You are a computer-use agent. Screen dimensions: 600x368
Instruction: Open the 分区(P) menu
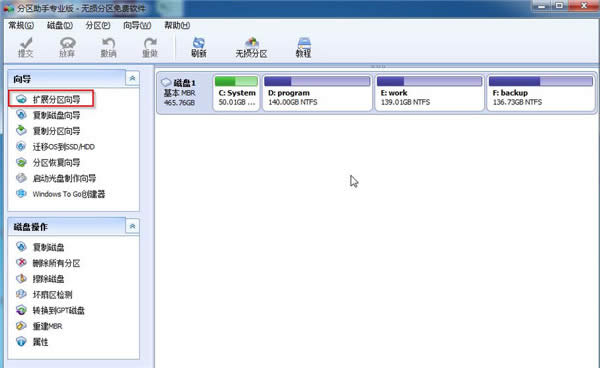point(98,25)
